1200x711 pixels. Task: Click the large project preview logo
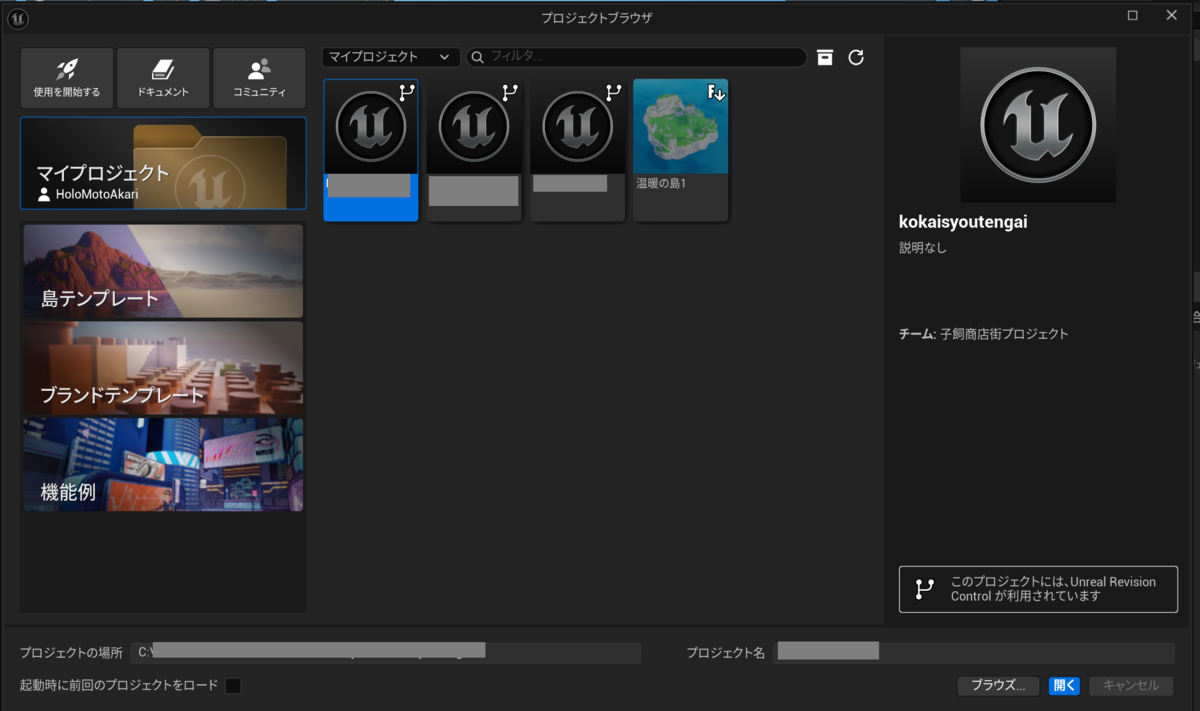point(1038,125)
